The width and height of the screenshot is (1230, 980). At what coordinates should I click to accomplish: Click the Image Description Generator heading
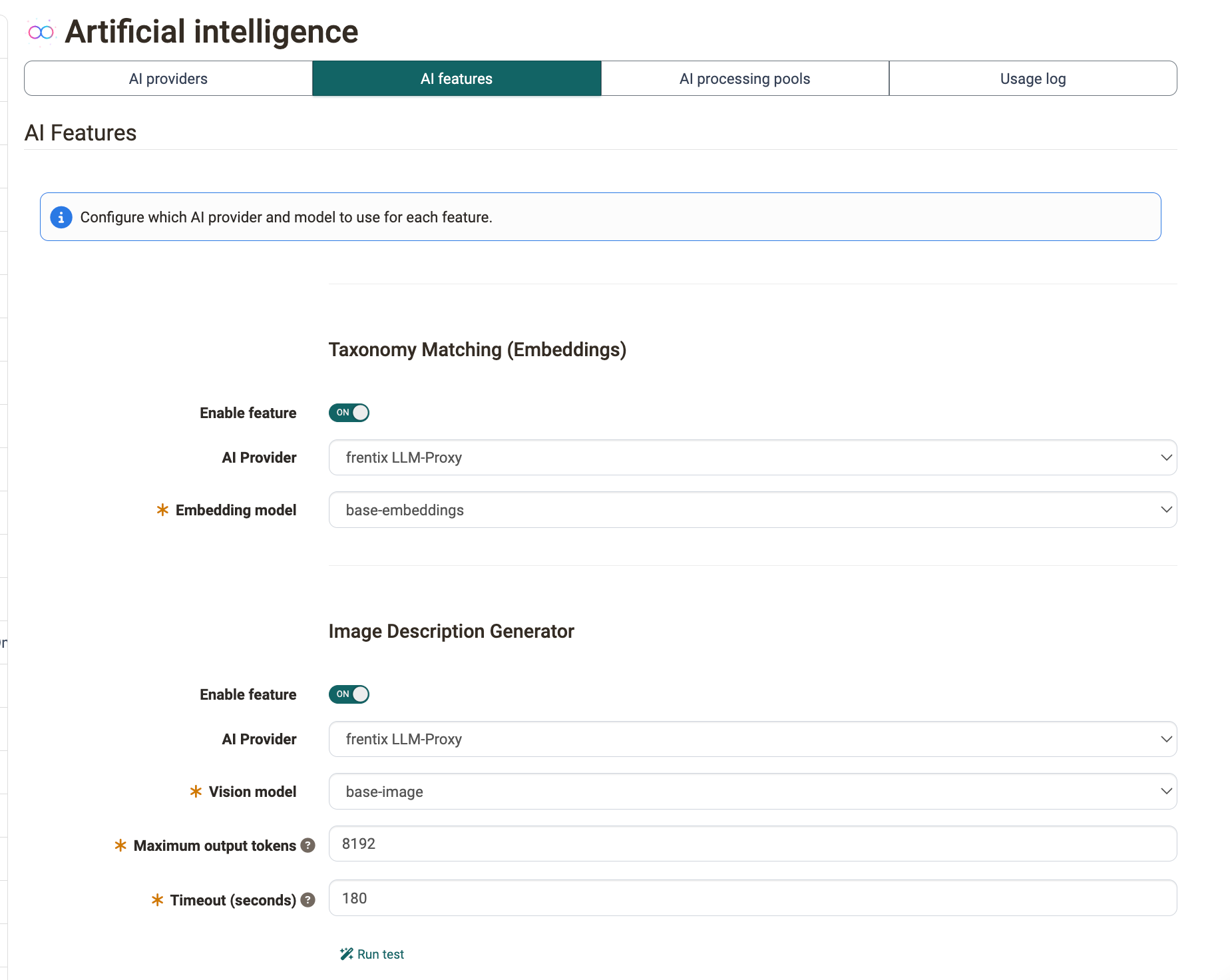coord(451,631)
